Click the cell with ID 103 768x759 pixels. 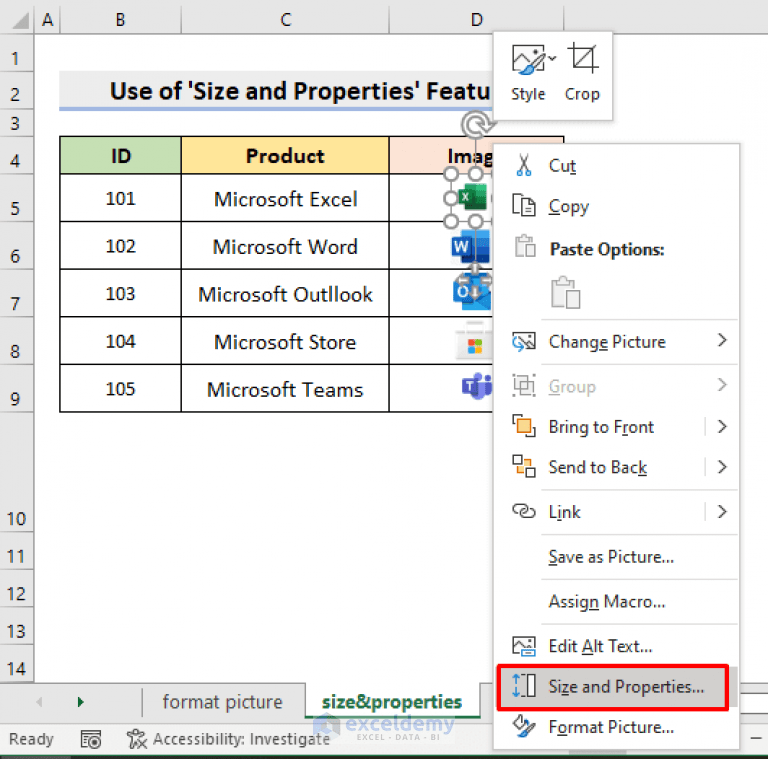120,293
